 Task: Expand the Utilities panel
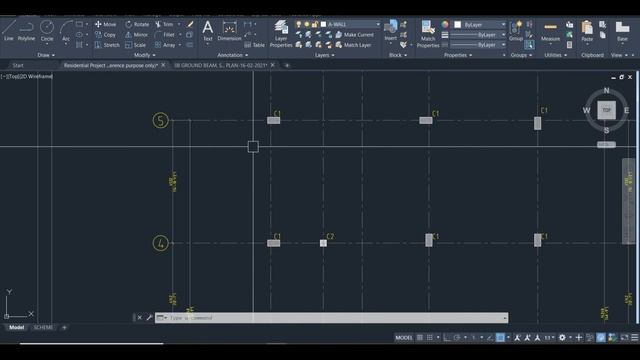point(556,55)
